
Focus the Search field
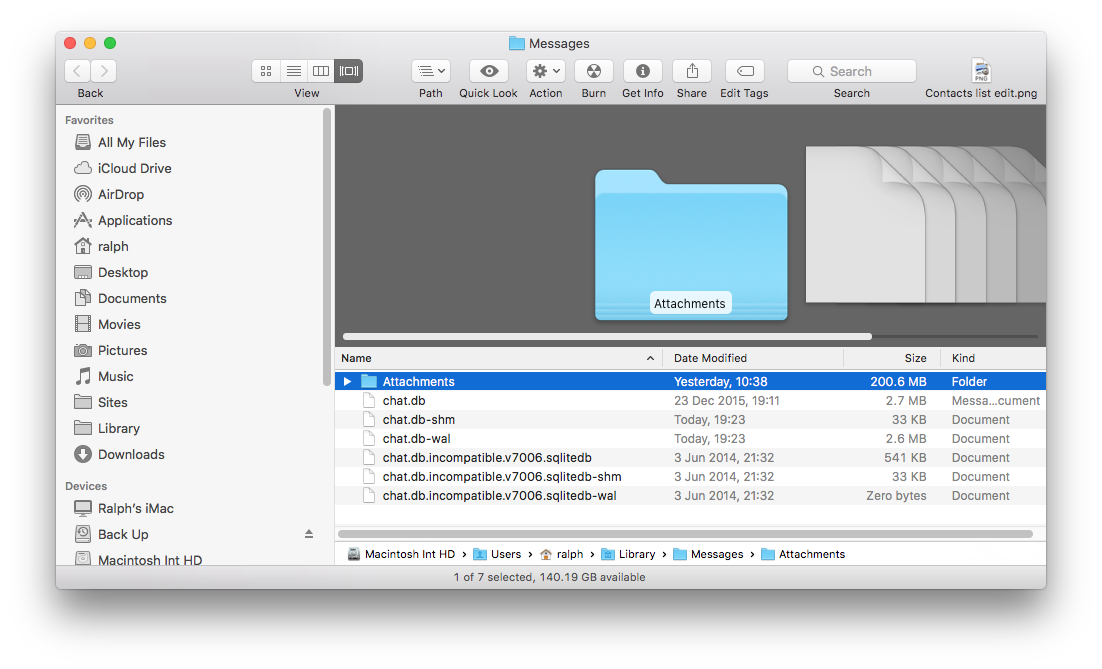(x=852, y=71)
